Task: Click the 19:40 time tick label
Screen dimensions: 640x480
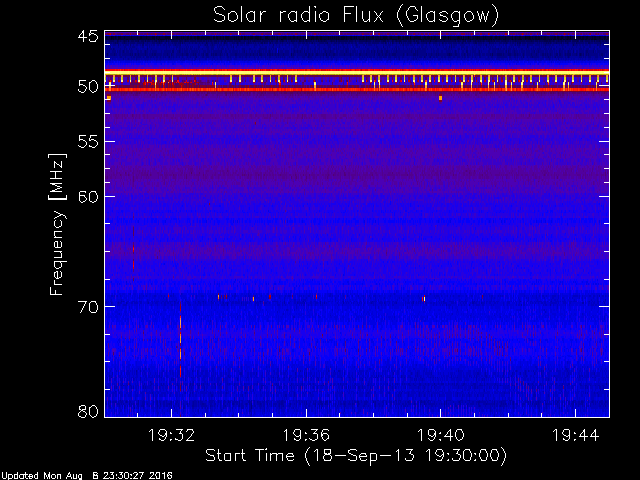Action: 441,435
